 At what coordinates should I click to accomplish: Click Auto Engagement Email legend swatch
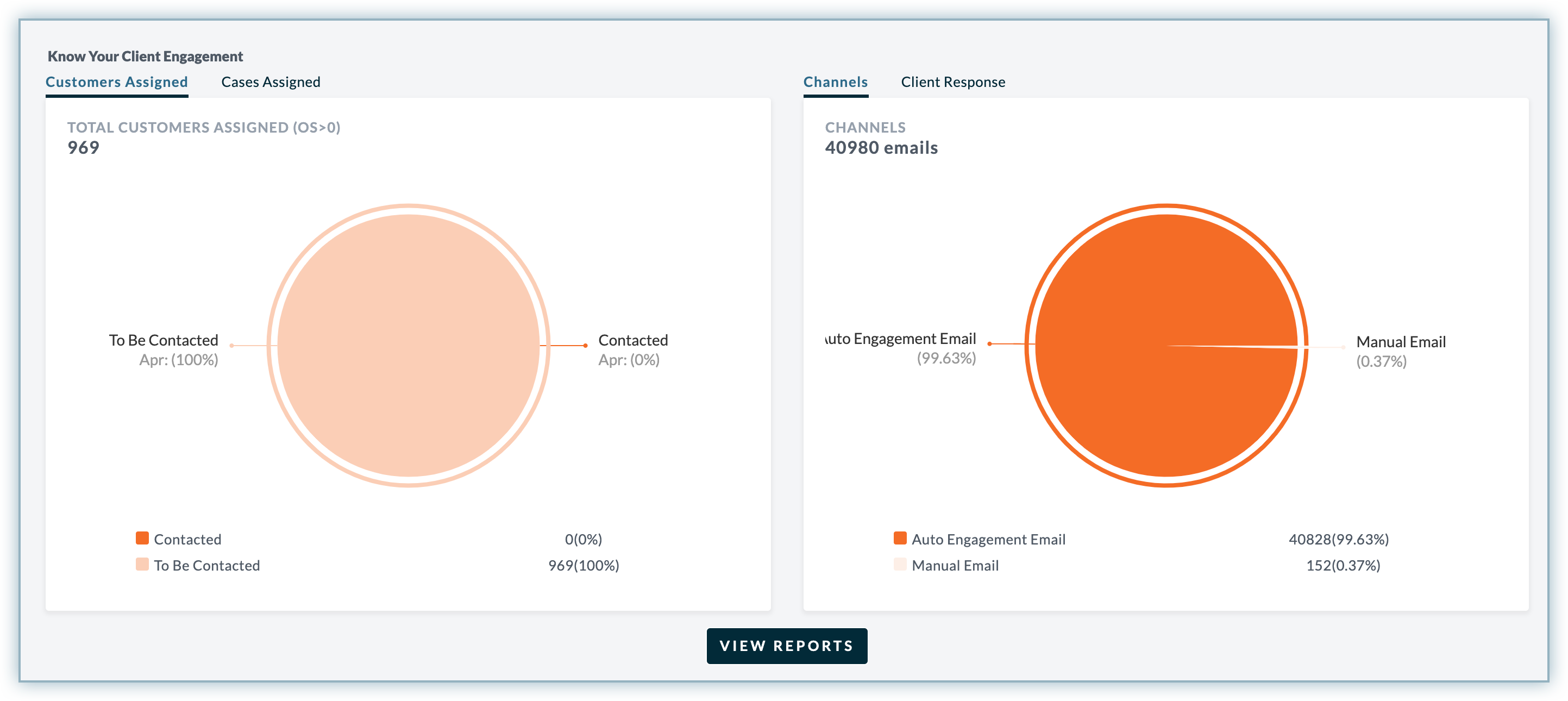900,538
